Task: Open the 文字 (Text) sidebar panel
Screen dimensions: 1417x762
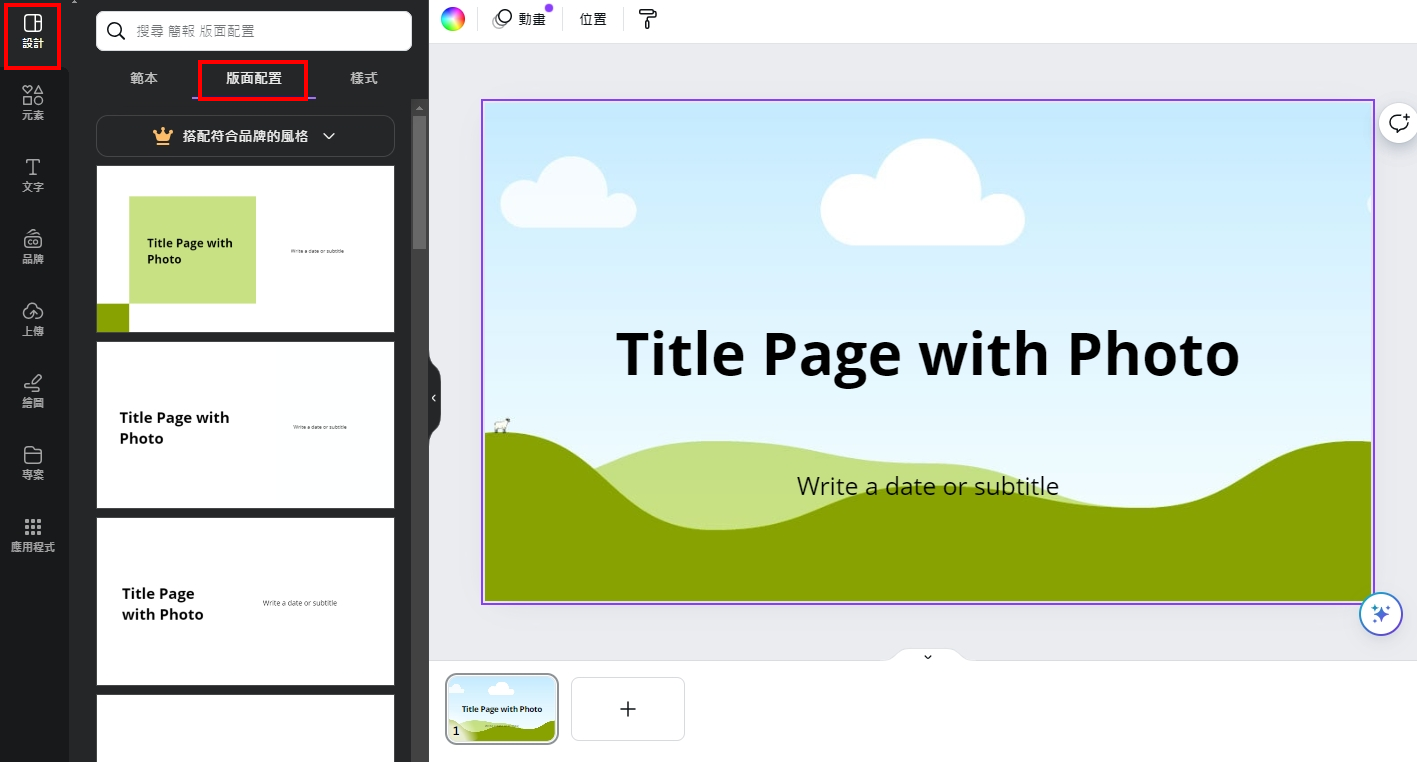Action: [33, 175]
